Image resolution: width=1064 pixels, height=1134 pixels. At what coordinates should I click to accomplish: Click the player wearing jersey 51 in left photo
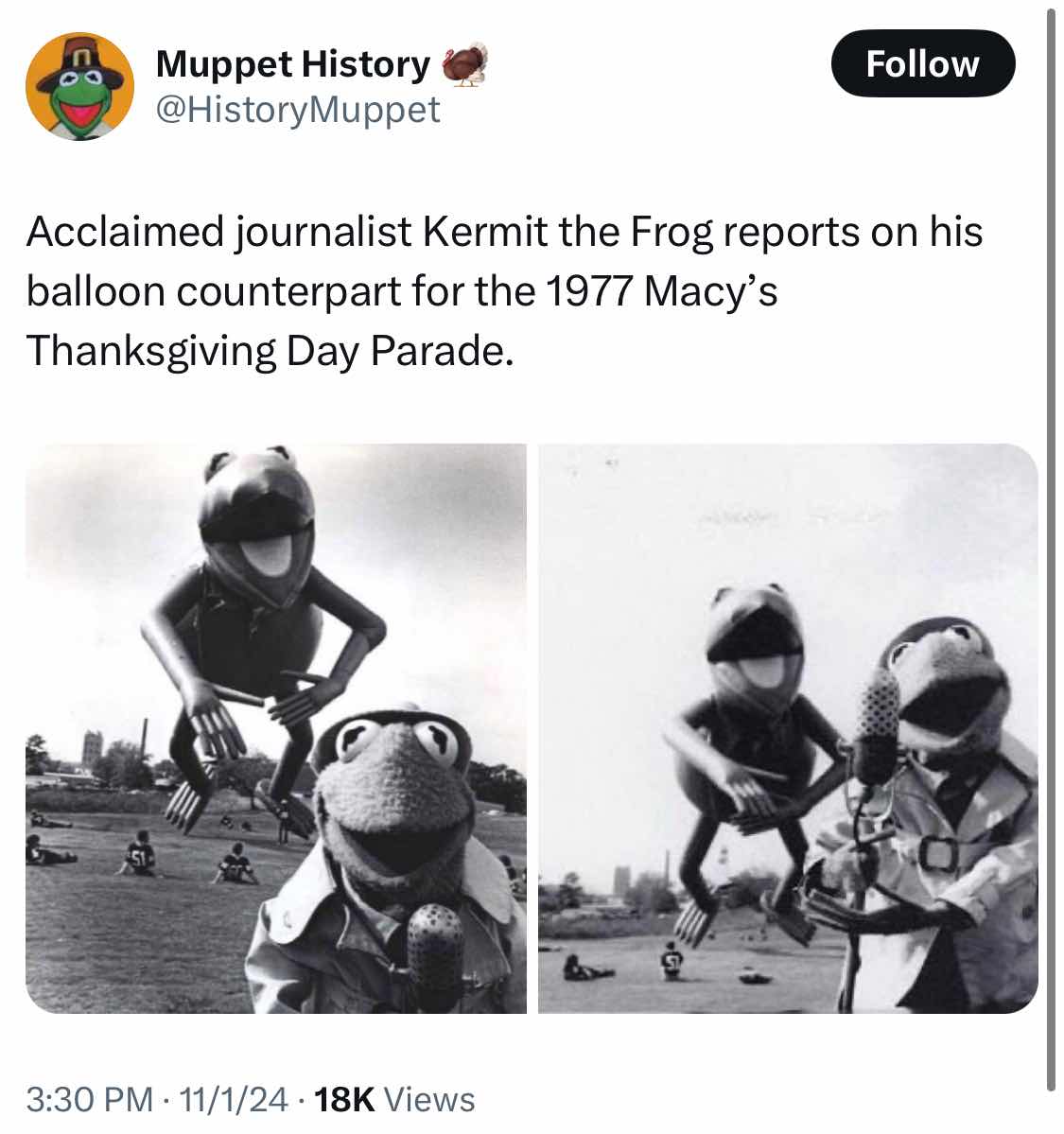click(x=140, y=859)
